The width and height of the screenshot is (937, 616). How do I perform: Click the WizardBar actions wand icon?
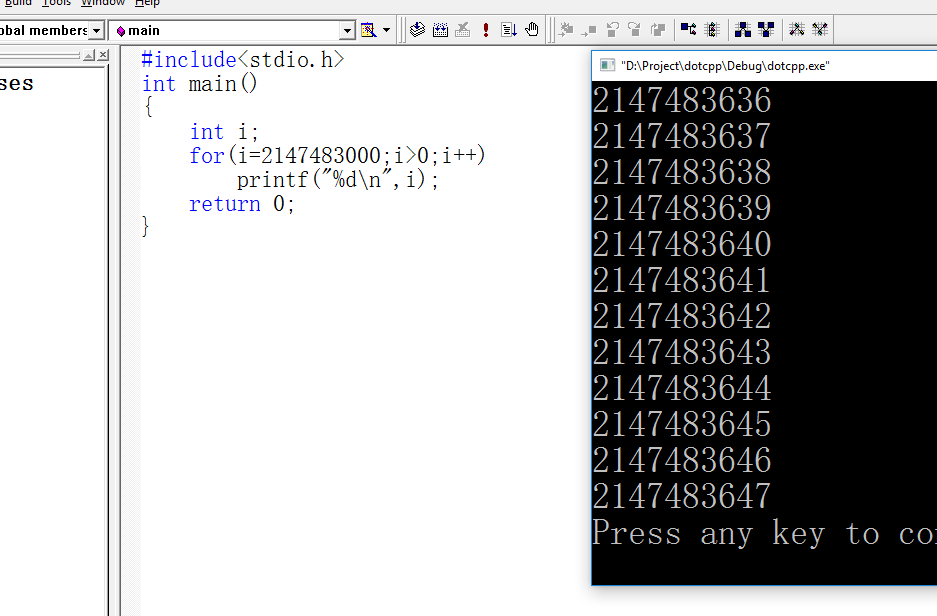click(x=368, y=30)
